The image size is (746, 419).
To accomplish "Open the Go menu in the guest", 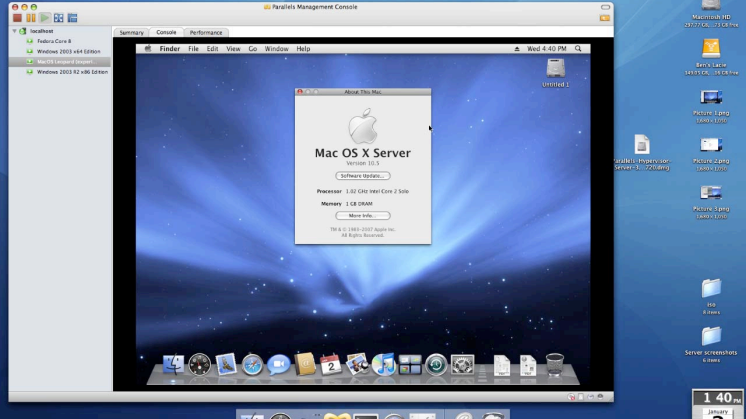I will tap(253, 49).
